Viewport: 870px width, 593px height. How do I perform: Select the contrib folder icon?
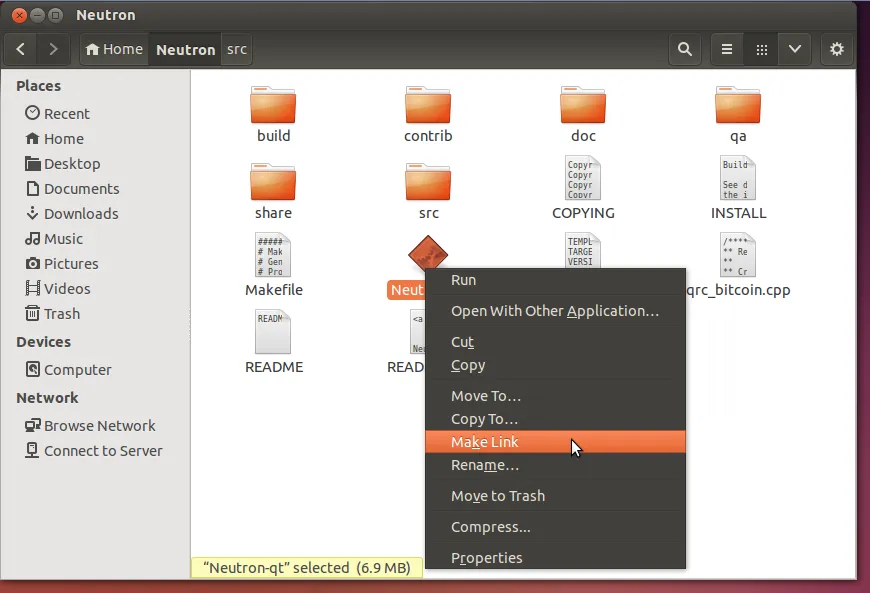[x=428, y=105]
